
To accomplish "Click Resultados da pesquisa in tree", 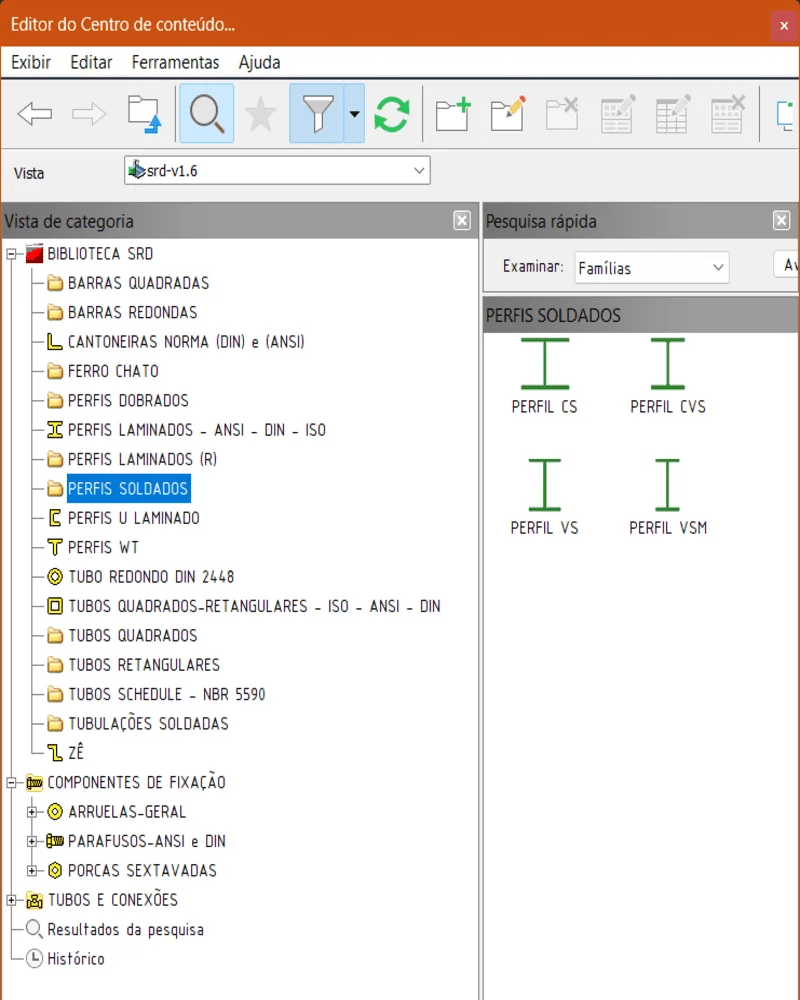I will [x=125, y=929].
